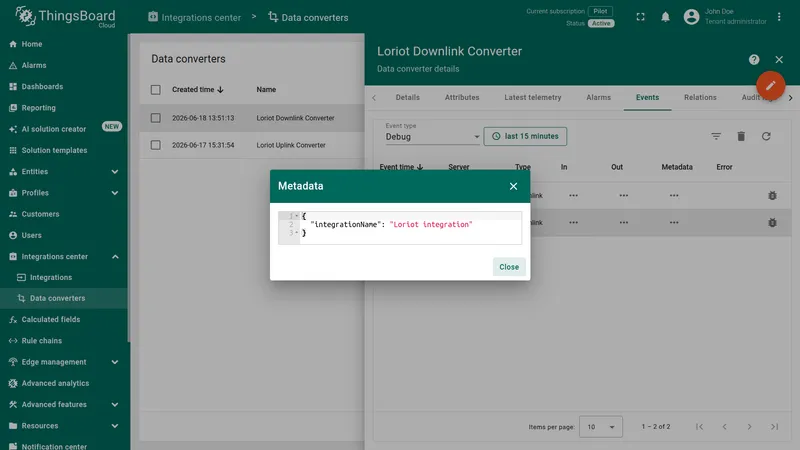Viewport: 800px width, 450px height.
Task: Select the Events tab
Action: (x=647, y=97)
